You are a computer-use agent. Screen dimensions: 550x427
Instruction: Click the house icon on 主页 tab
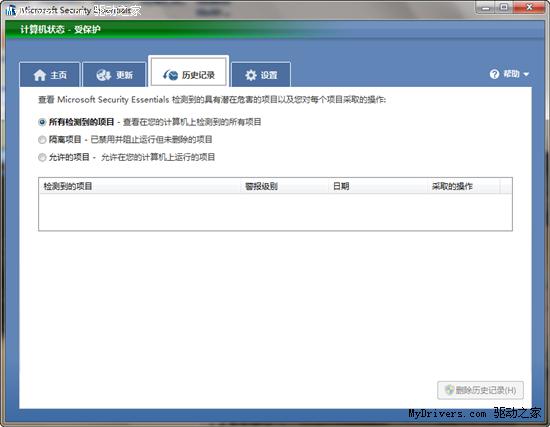pos(40,75)
